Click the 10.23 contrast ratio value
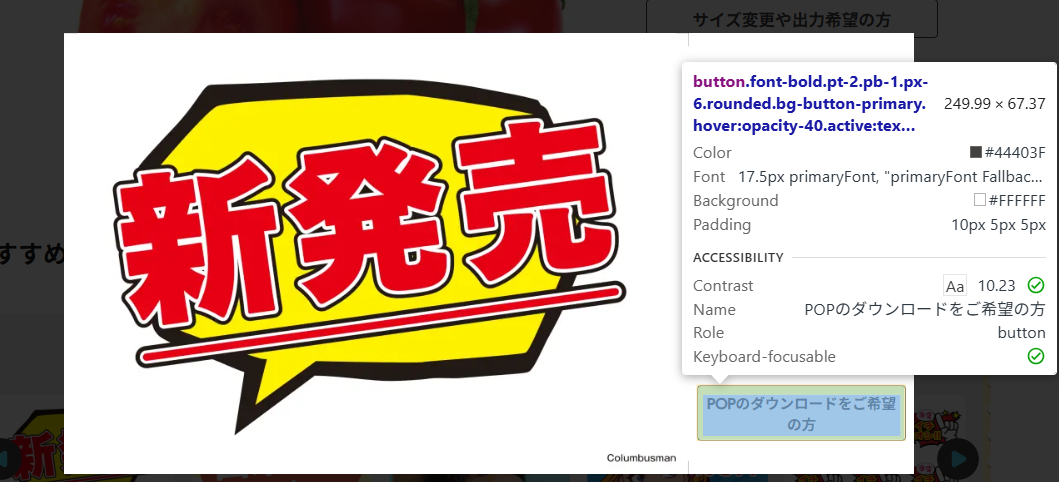Image resolution: width=1059 pixels, height=482 pixels. click(x=996, y=286)
